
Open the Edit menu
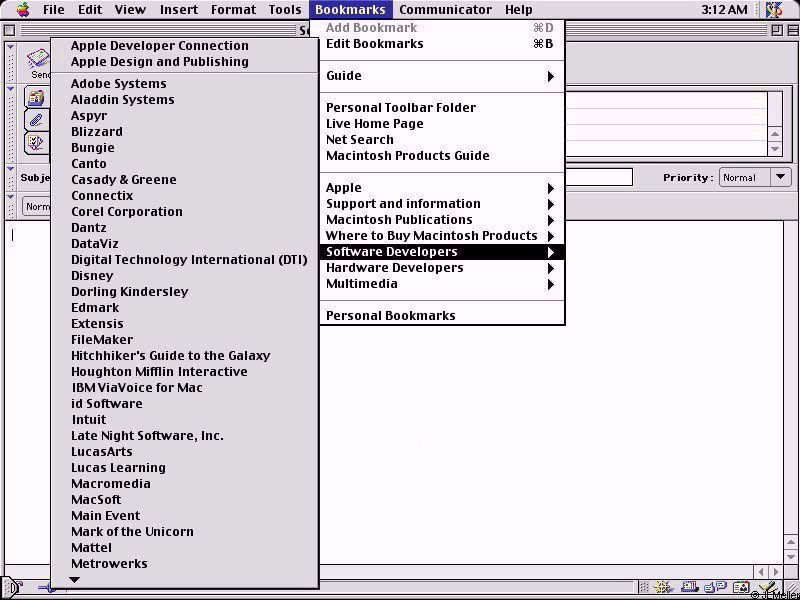(90, 10)
